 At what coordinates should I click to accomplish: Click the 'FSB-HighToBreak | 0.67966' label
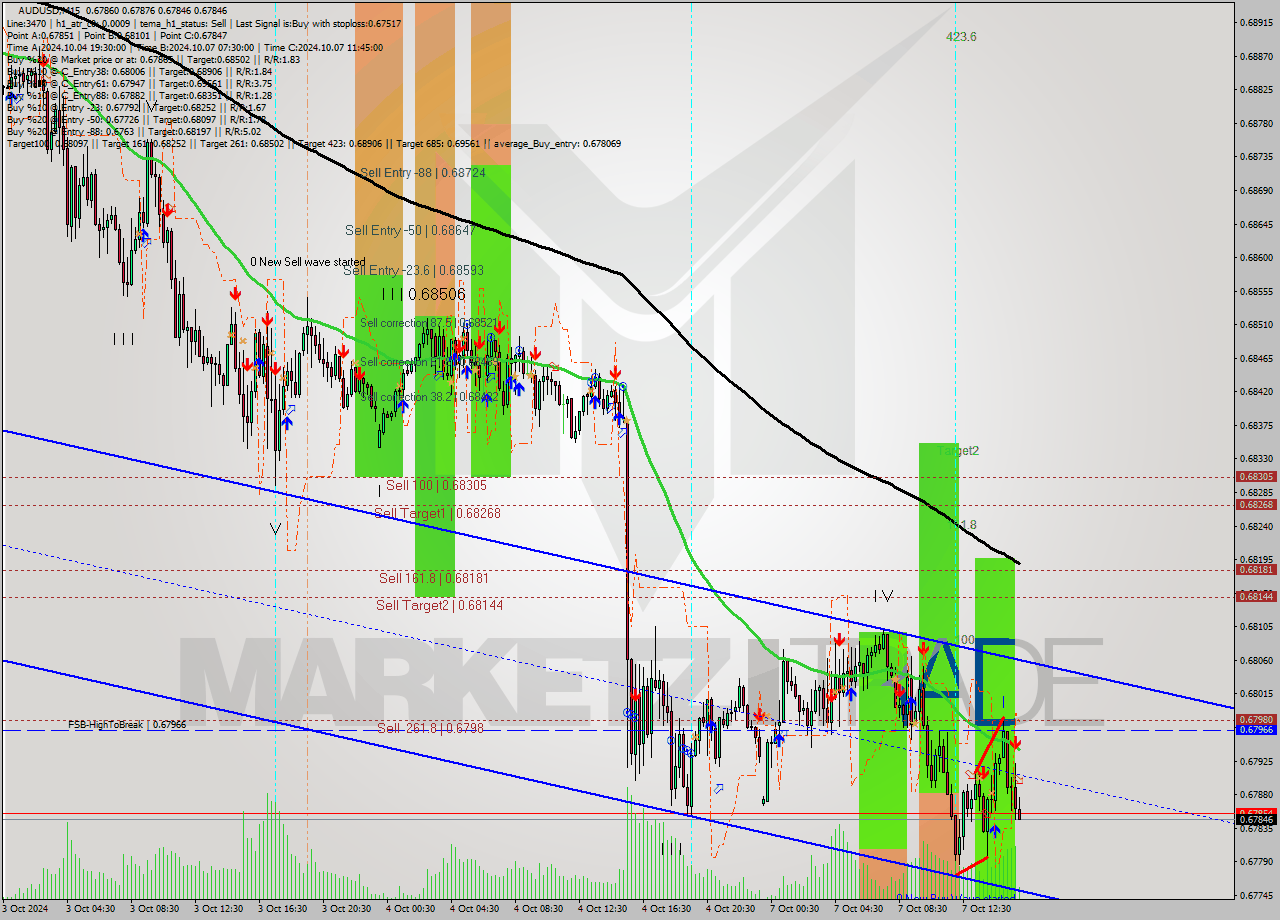127,724
